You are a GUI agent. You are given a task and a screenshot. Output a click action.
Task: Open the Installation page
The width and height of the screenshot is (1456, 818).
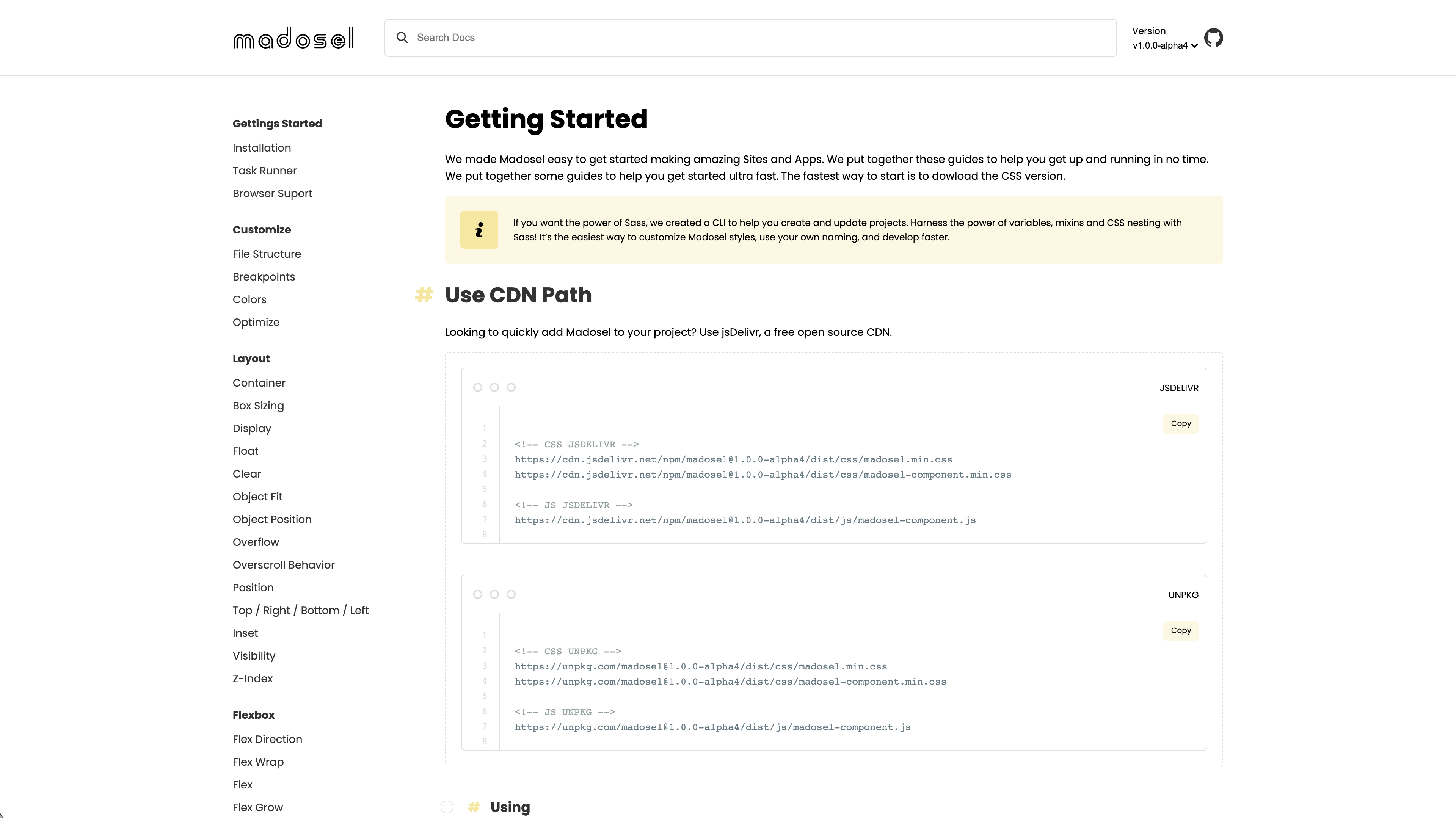[262, 147]
